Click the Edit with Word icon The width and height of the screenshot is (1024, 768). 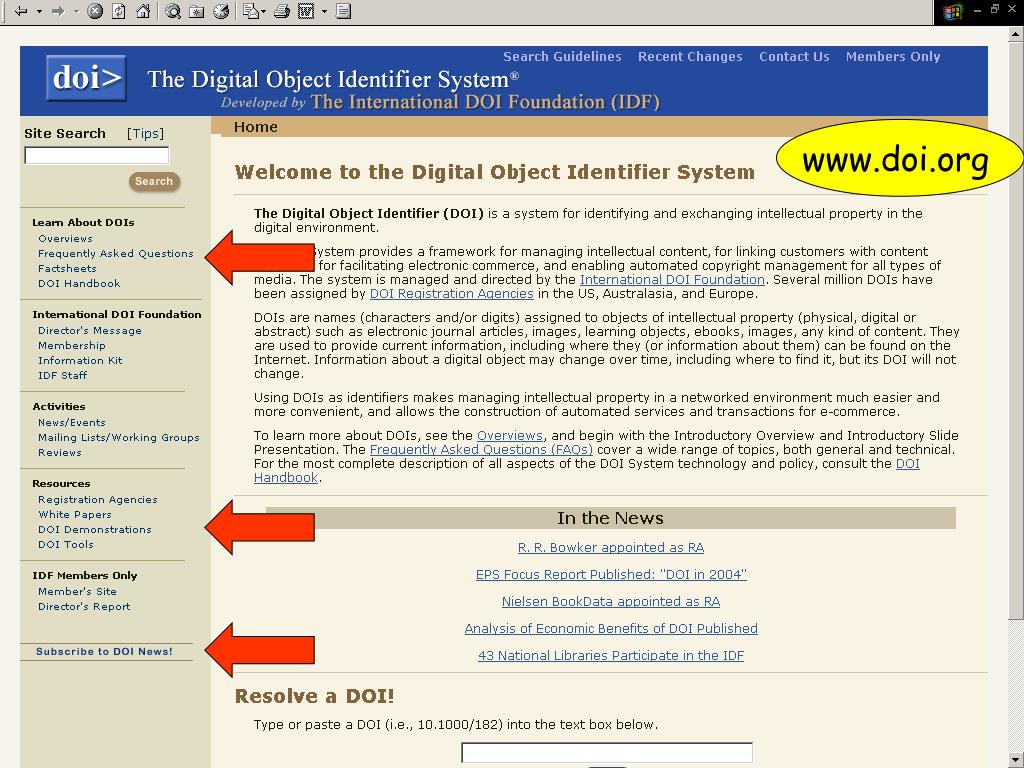pyautogui.click(x=306, y=11)
